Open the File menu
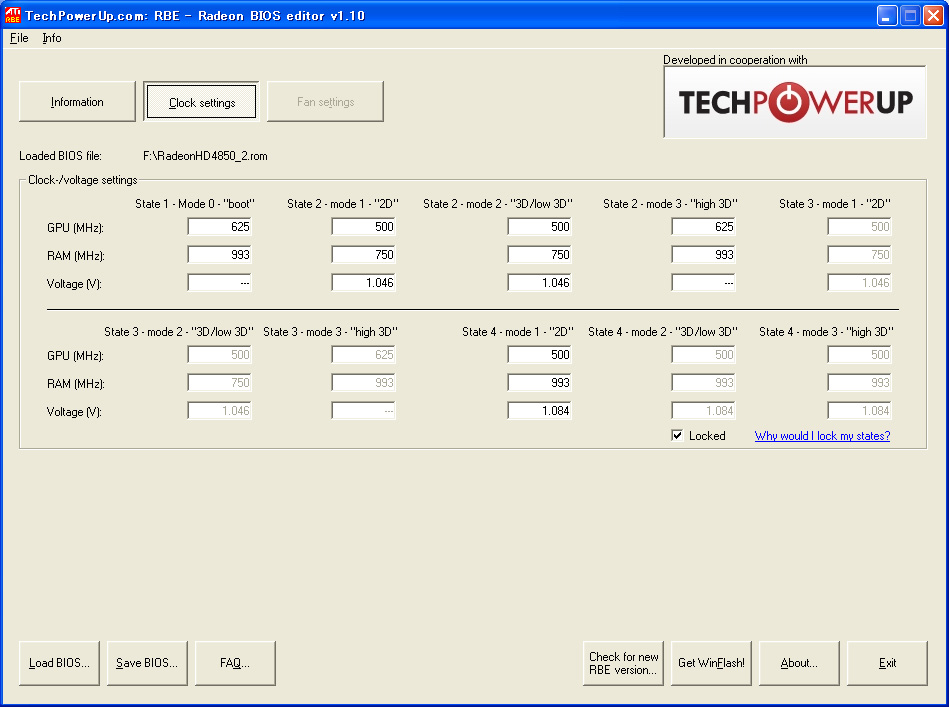949x707 pixels. (x=19, y=38)
